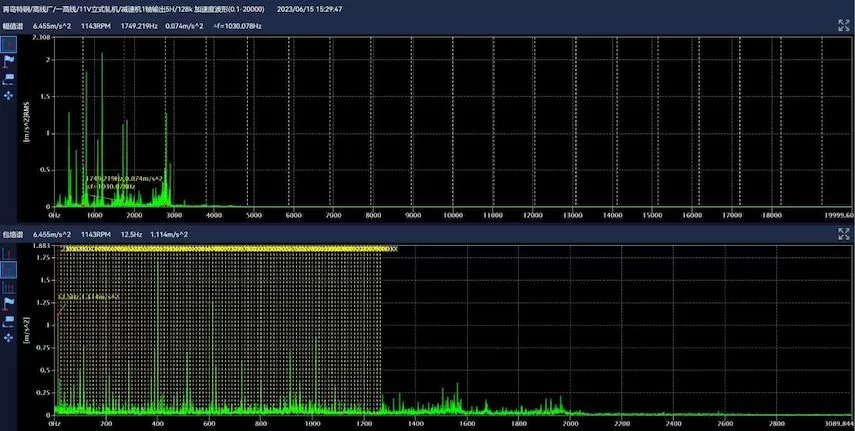Viewport: 855px width, 431px height.
Task: Toggle the harmonic cursor tool in envelope toolbar
Action: coord(9,269)
